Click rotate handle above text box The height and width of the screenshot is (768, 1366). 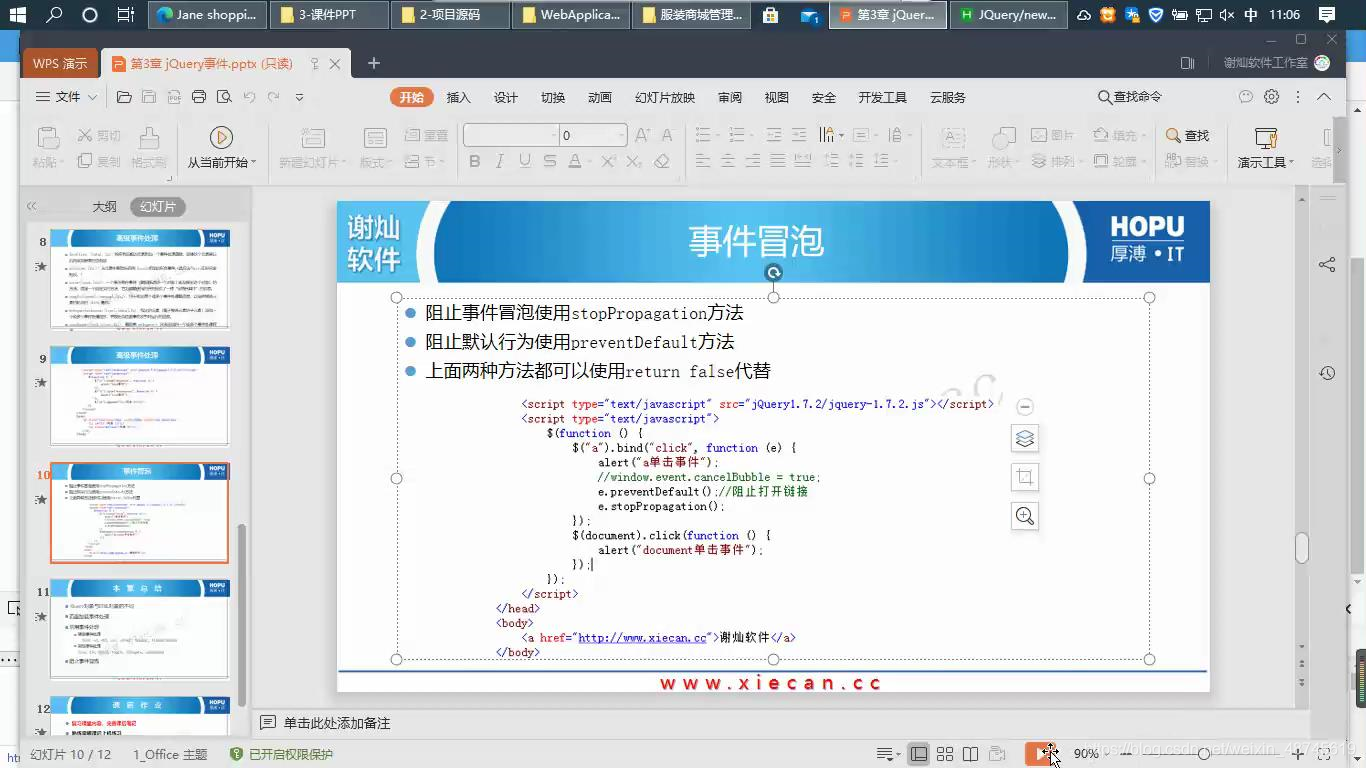(773, 272)
